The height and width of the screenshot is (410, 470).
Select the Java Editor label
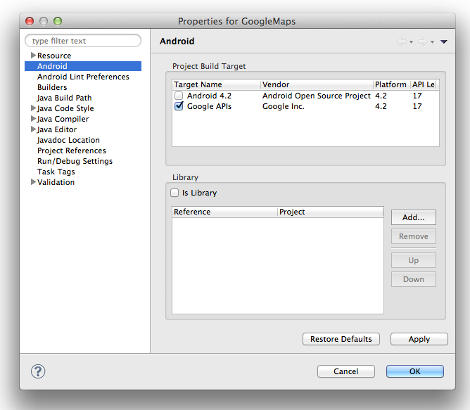(57, 129)
